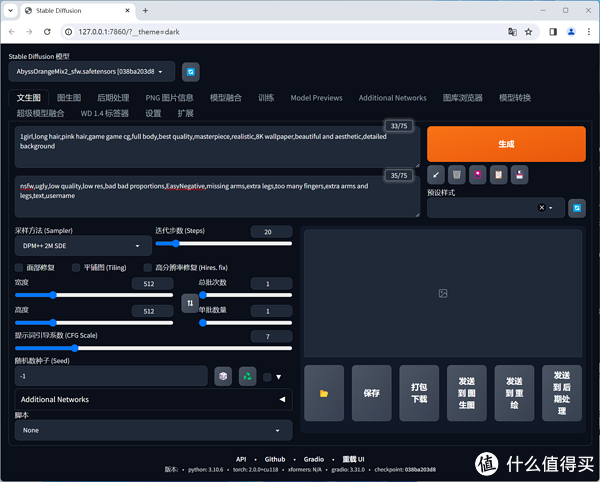The width and height of the screenshot is (600, 482).
Task: Adjust the width slider
Action: click(x=94, y=295)
